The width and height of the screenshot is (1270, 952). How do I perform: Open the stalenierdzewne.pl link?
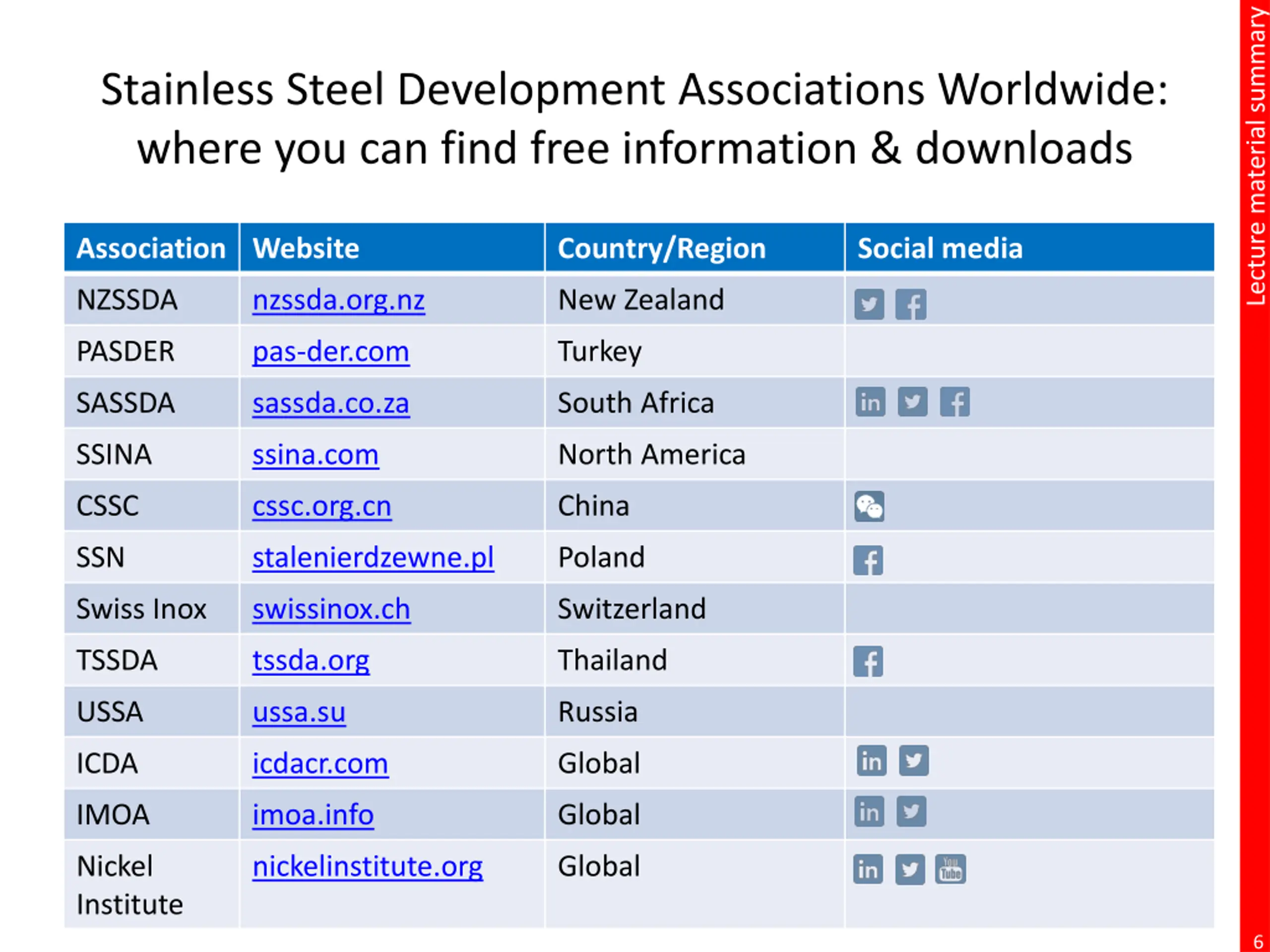pos(373,558)
